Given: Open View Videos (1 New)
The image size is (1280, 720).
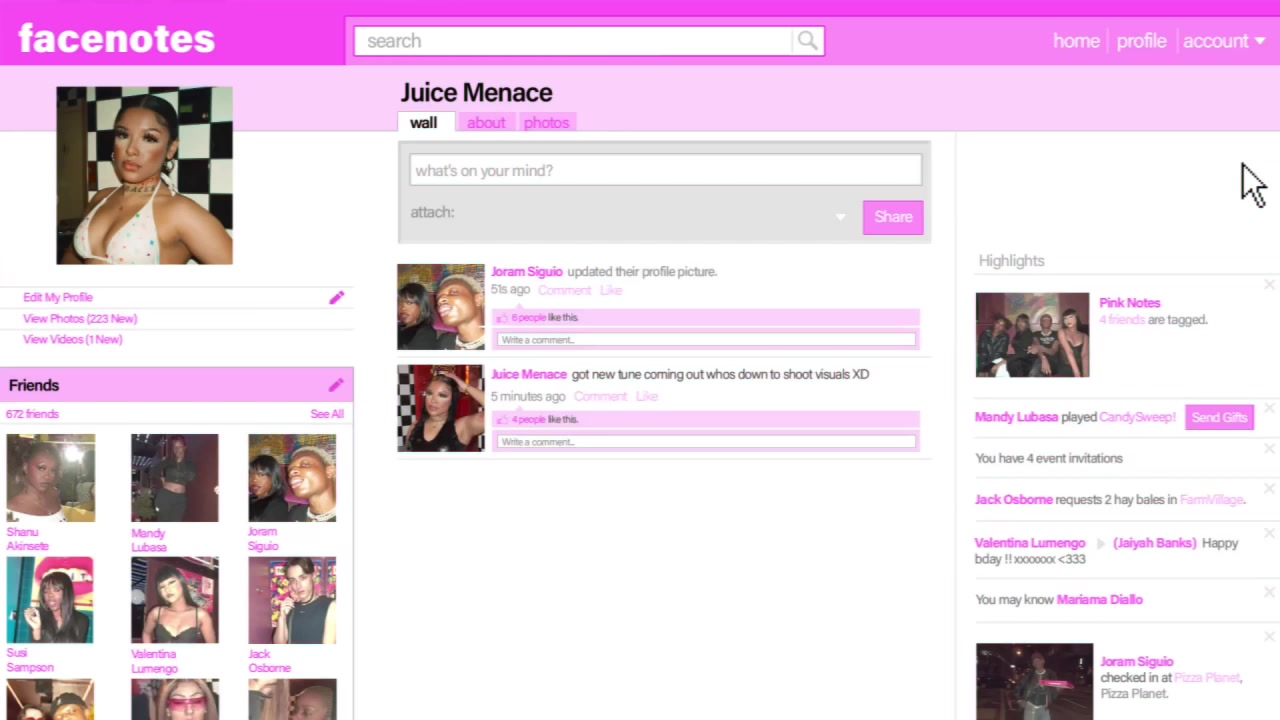Looking at the screenshot, I should (x=72, y=339).
